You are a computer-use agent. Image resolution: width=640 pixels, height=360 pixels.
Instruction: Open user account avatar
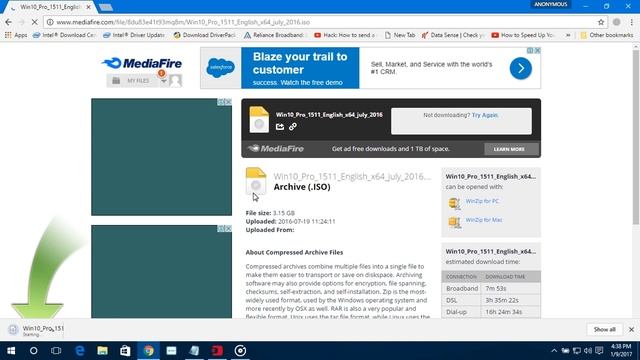(176, 81)
